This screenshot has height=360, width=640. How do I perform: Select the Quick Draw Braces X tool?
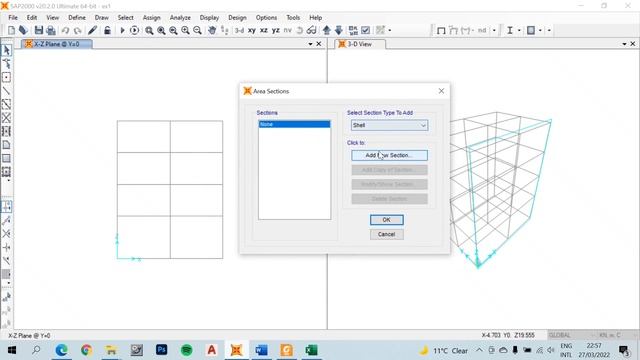(7, 118)
